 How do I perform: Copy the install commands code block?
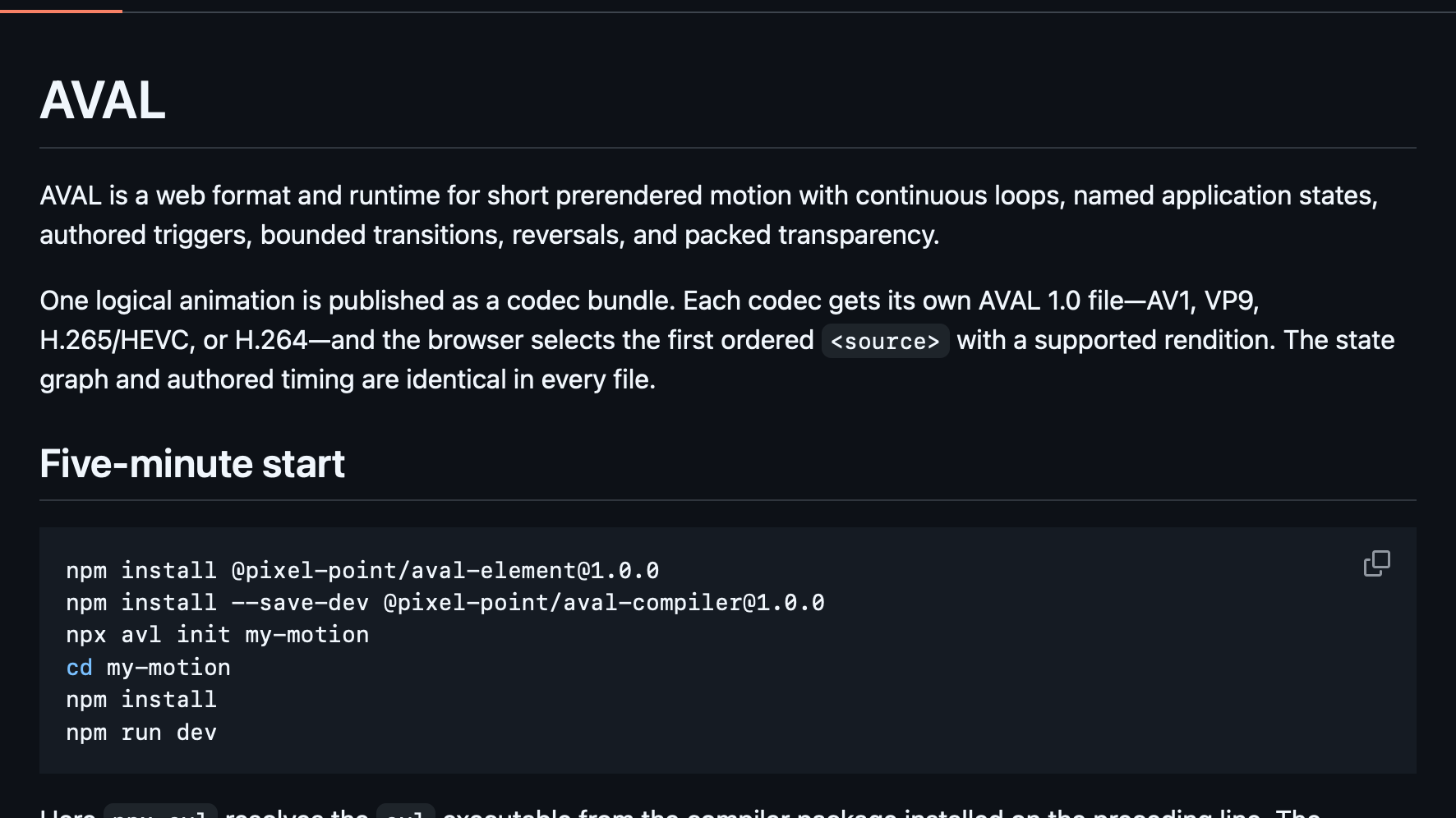click(x=1377, y=563)
